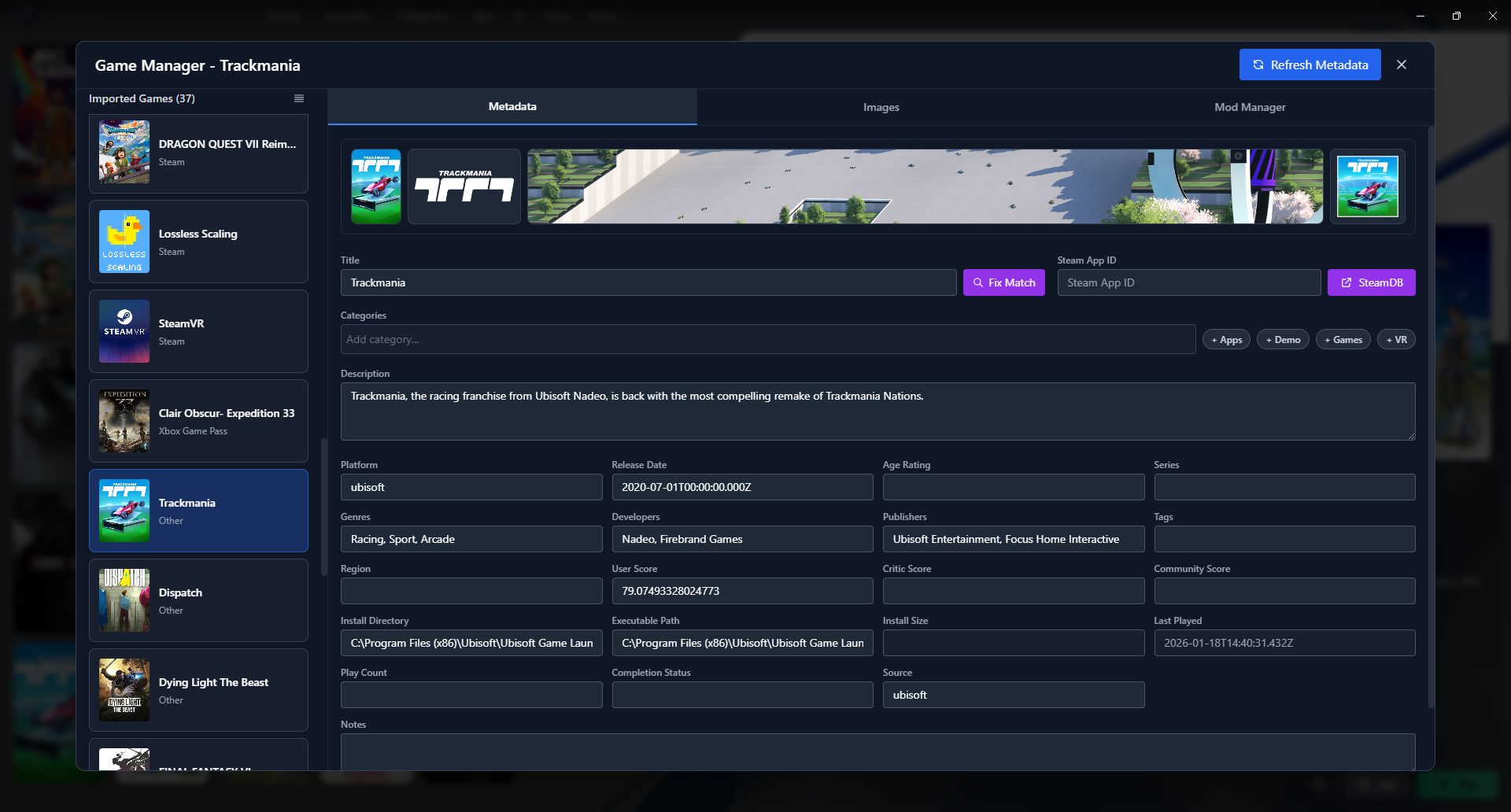Viewport: 1511px width, 812px height.
Task: Switch to the Images tab
Action: pos(880,107)
